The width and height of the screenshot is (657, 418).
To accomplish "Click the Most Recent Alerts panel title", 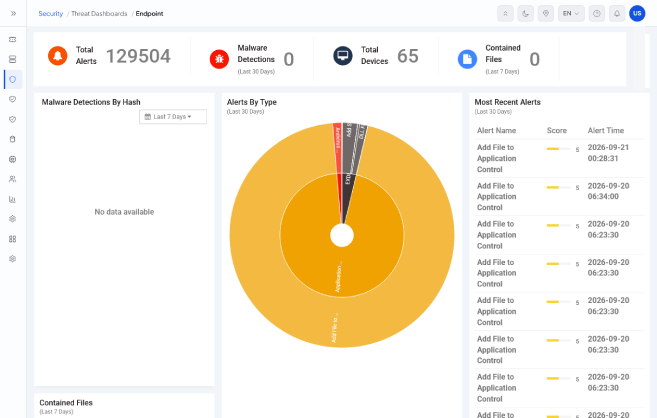I will click(x=507, y=102).
